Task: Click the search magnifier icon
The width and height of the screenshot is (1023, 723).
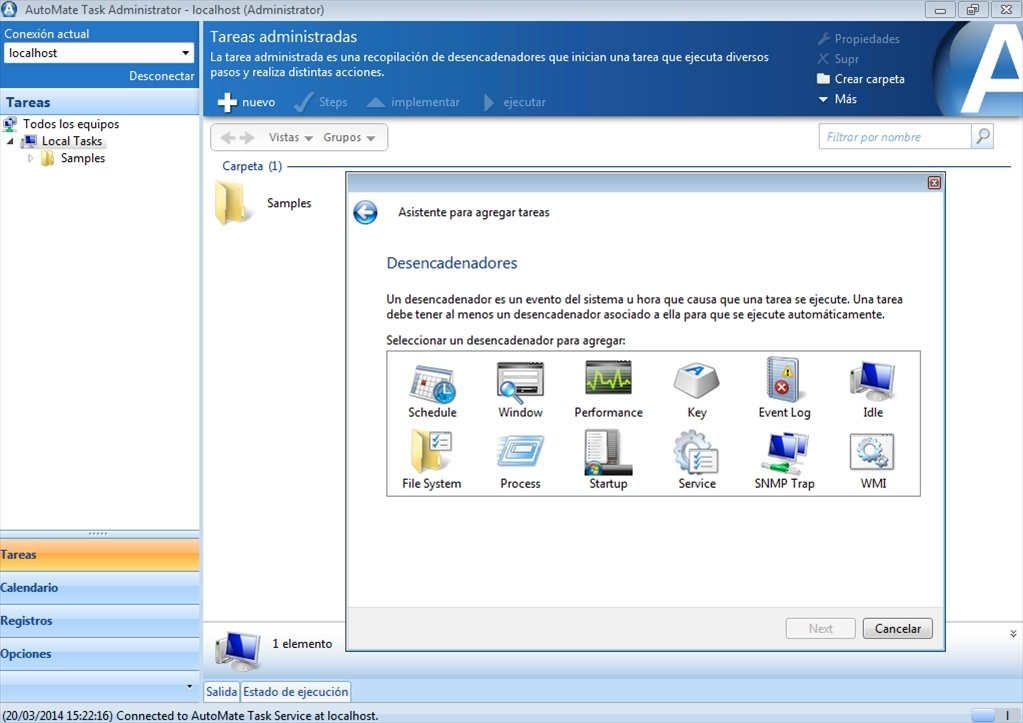Action: [982, 136]
